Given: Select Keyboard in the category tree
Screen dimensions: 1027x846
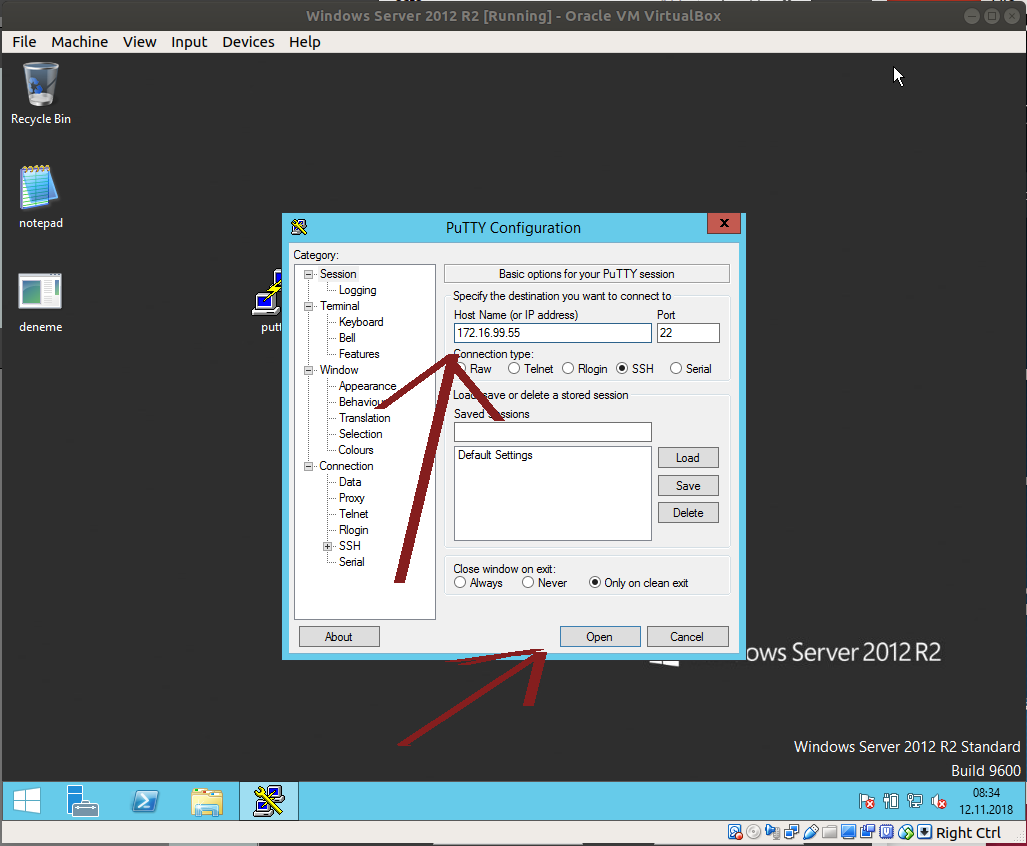Looking at the screenshot, I should (361, 322).
